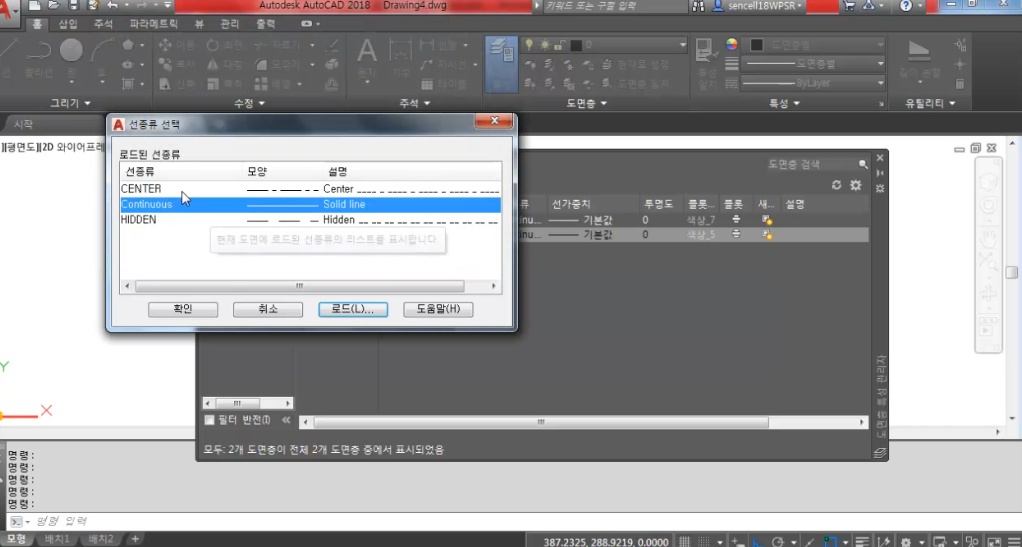Expand the 도면층 panel
Viewport: 1022px width, 547px height.
coord(587,103)
